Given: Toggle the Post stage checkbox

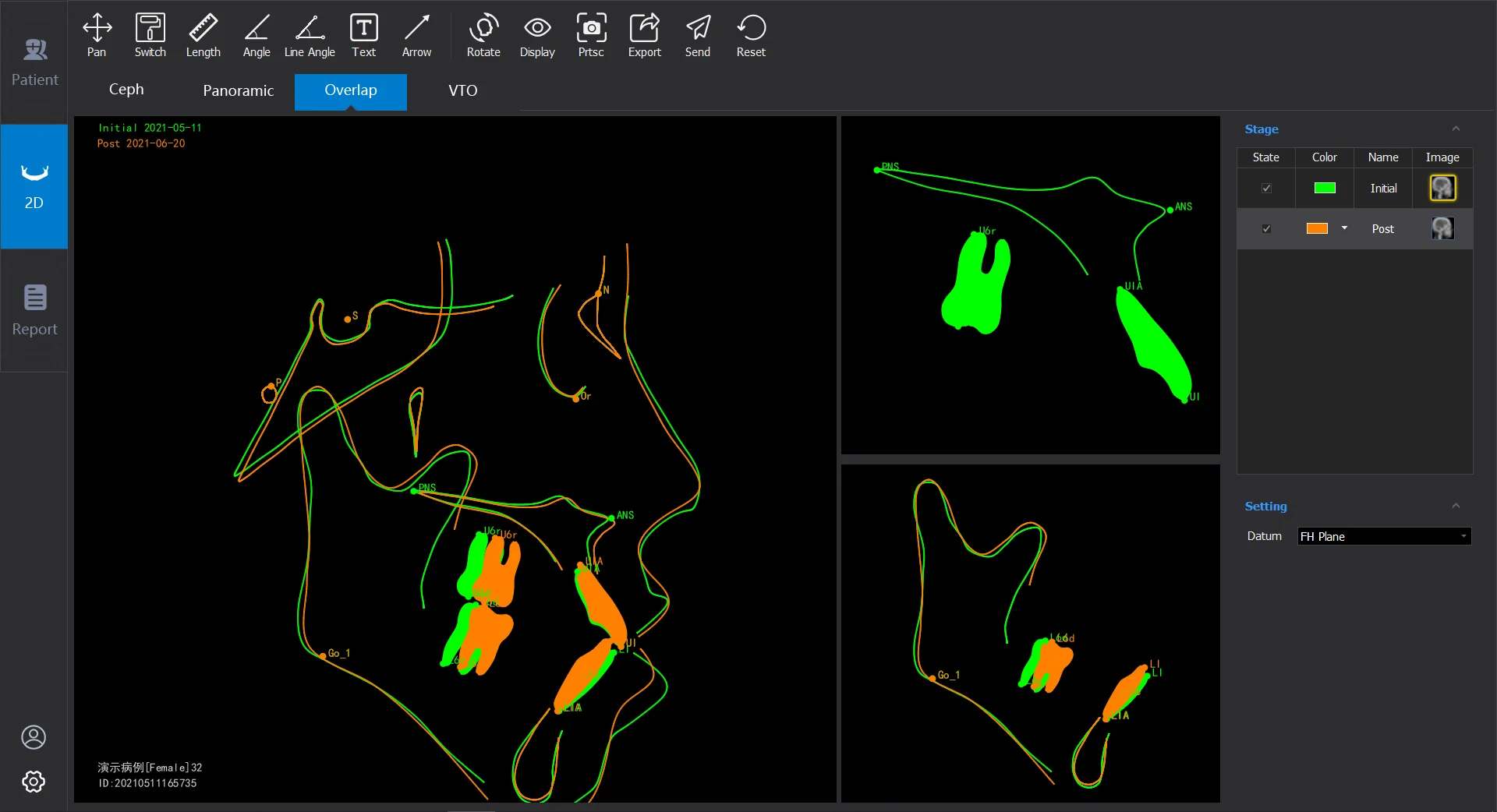Looking at the screenshot, I should pos(1266,229).
